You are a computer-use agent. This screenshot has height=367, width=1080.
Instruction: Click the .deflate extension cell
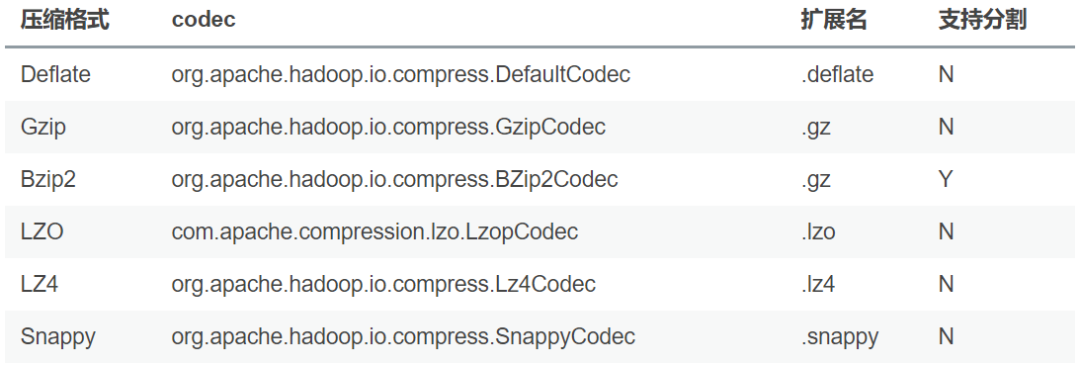point(837,74)
